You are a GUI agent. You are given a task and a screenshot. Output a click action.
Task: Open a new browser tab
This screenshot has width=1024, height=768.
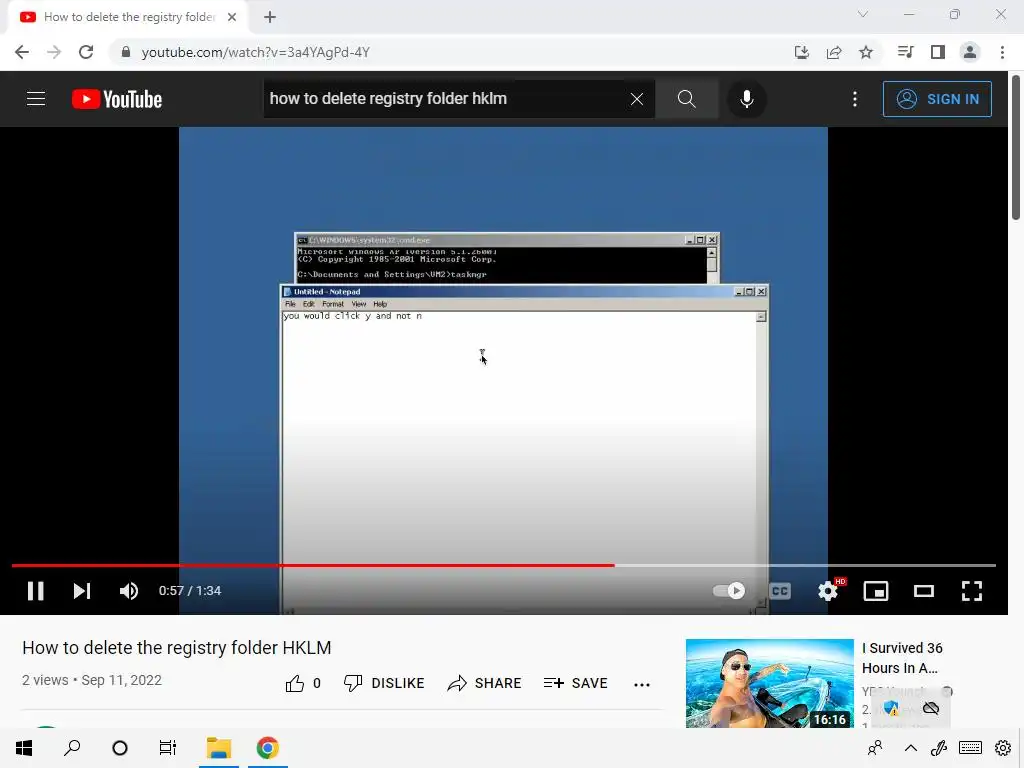point(270,17)
